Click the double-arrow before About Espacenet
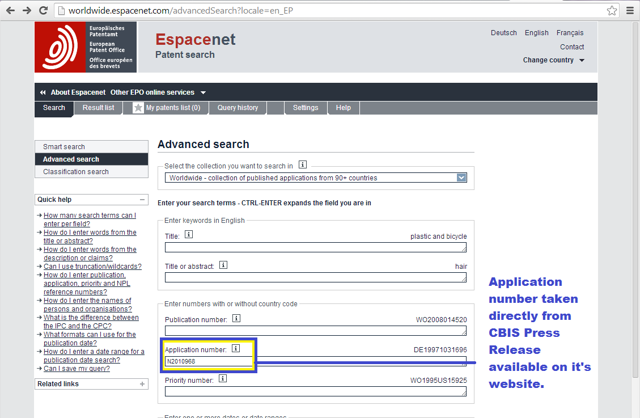The height and width of the screenshot is (418, 640). pos(43,93)
